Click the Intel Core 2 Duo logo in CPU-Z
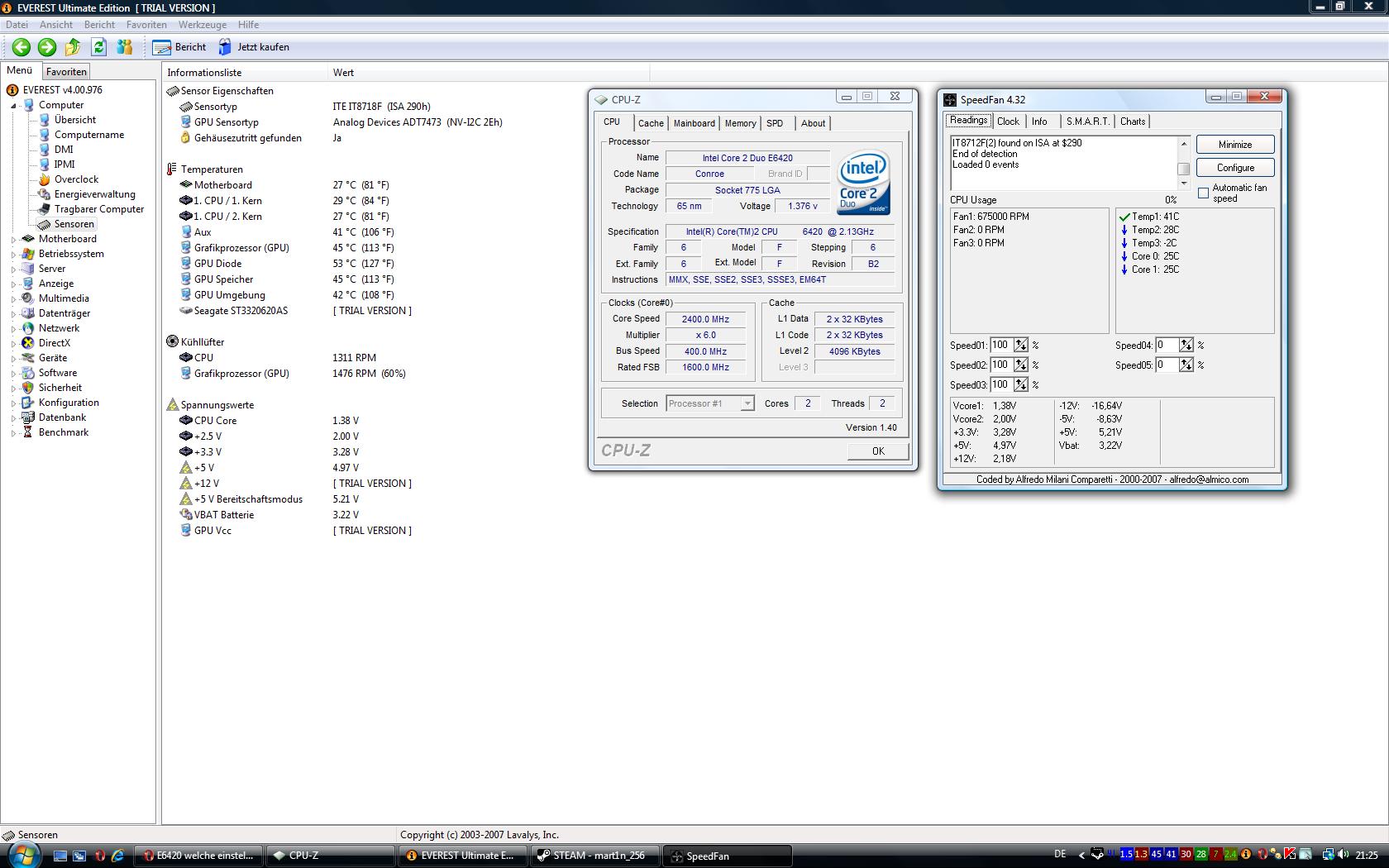Image resolution: width=1389 pixels, height=868 pixels. tap(862, 182)
